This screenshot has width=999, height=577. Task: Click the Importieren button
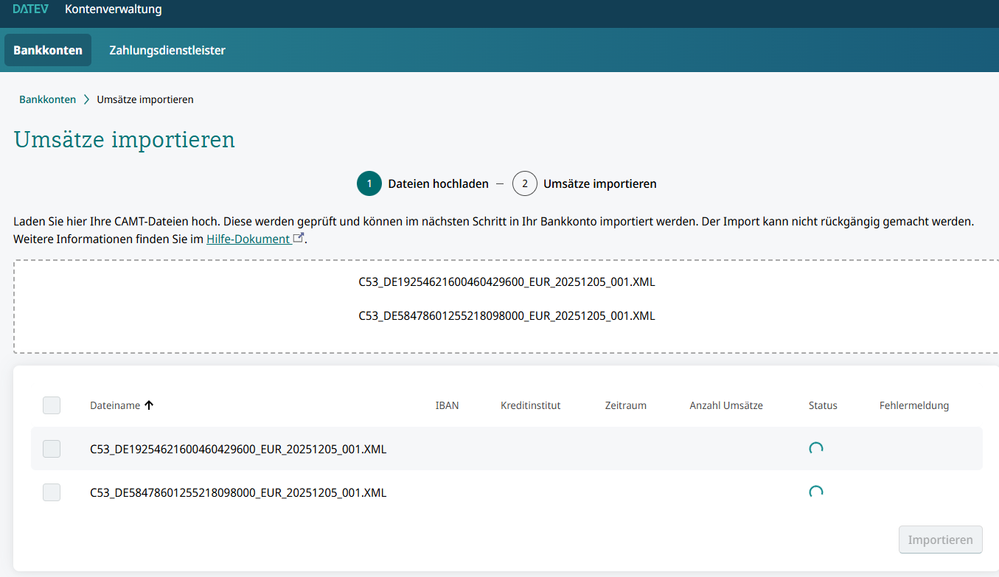(x=939, y=539)
